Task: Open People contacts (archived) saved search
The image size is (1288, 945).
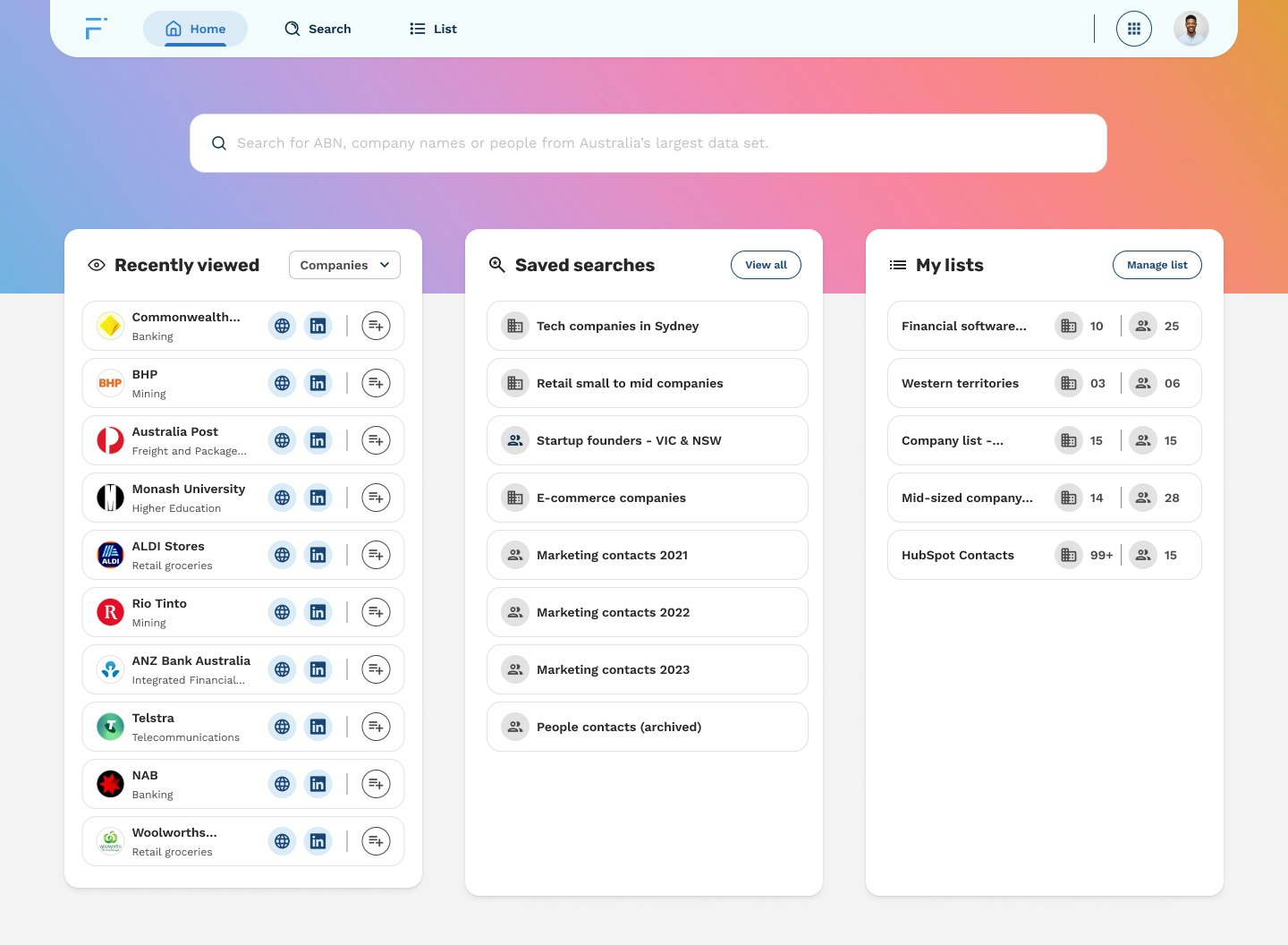Action: pos(648,727)
